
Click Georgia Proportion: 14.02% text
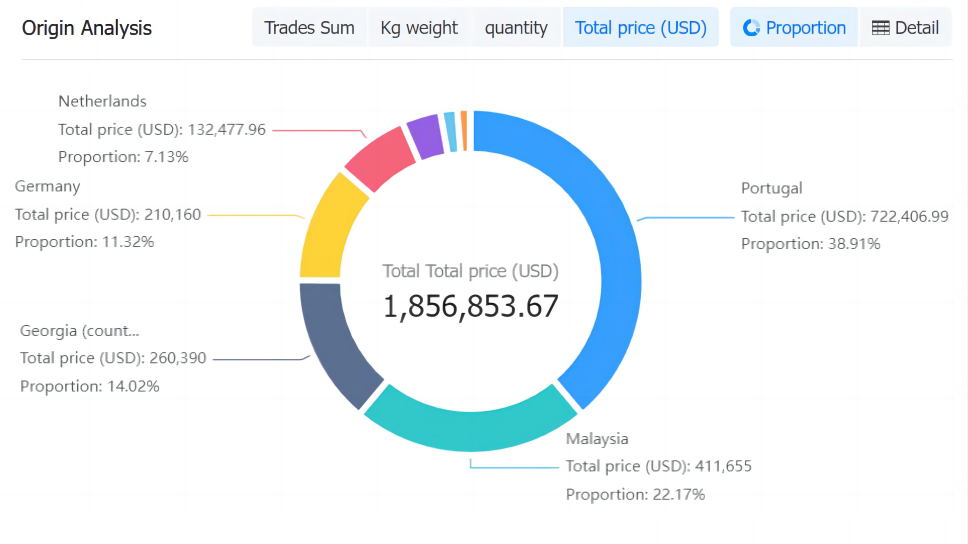90,387
